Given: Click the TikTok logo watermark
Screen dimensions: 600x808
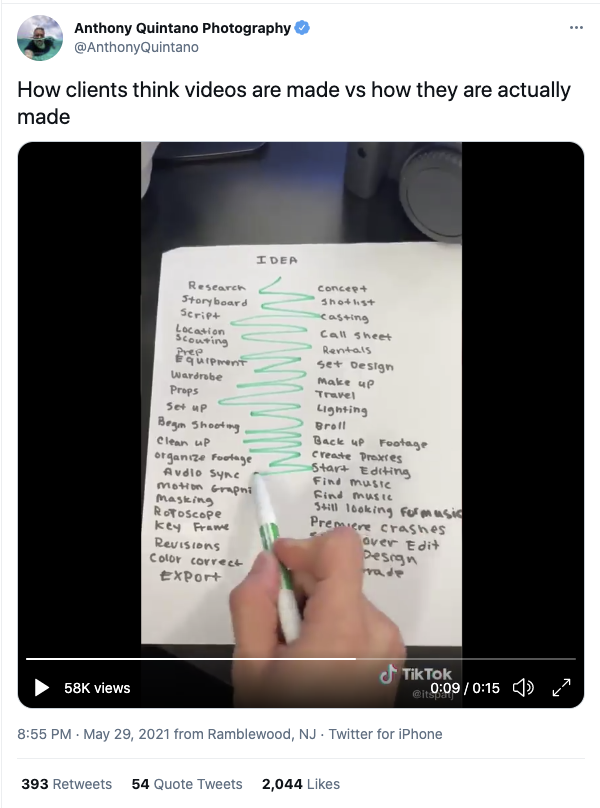Looking at the screenshot, I should click(415, 675).
